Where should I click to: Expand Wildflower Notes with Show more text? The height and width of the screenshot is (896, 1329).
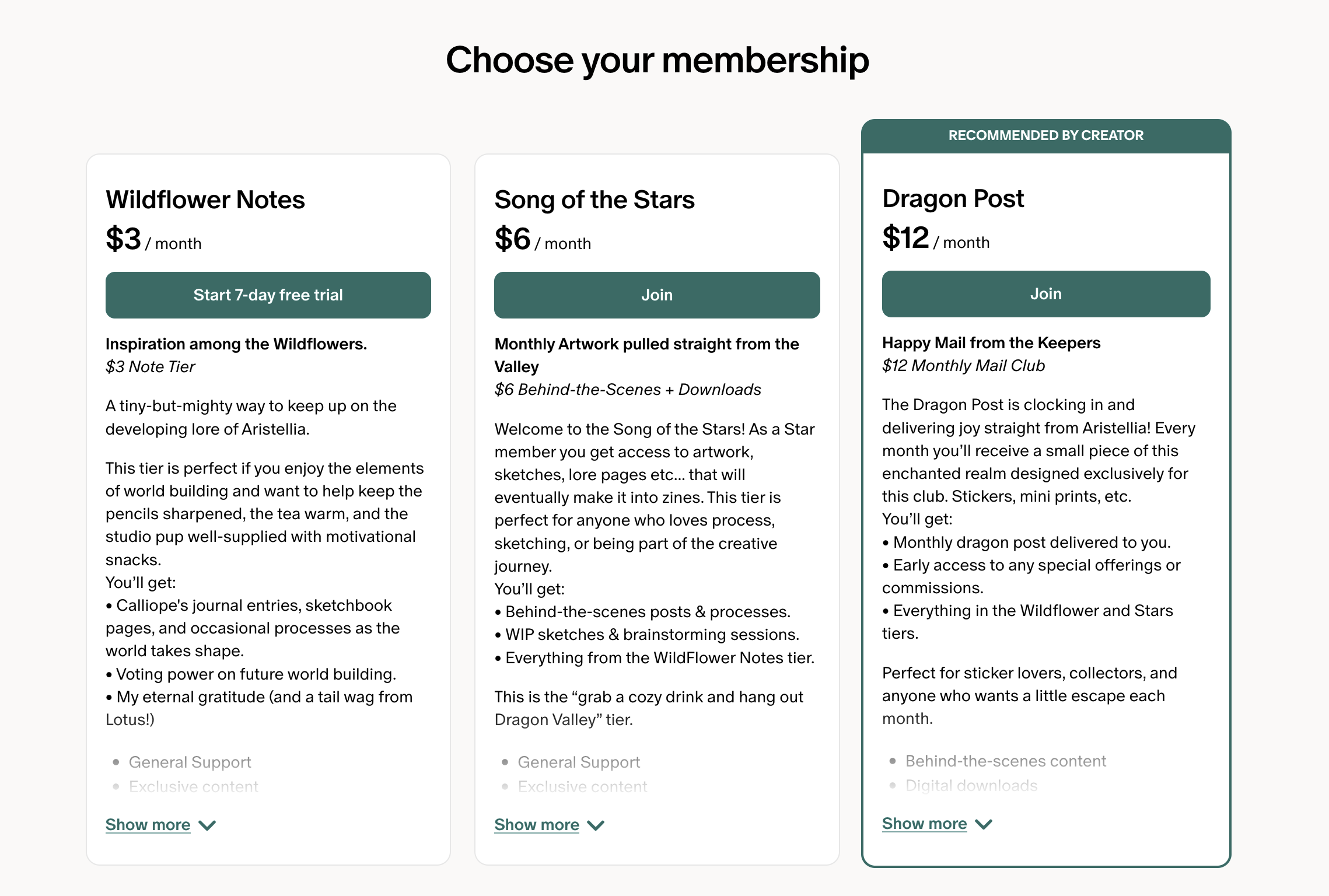click(x=148, y=825)
